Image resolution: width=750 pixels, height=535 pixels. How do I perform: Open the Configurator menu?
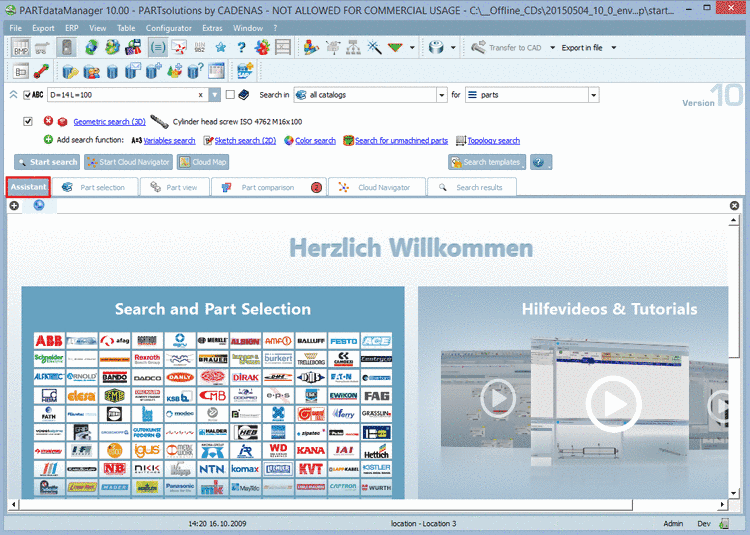[168, 28]
